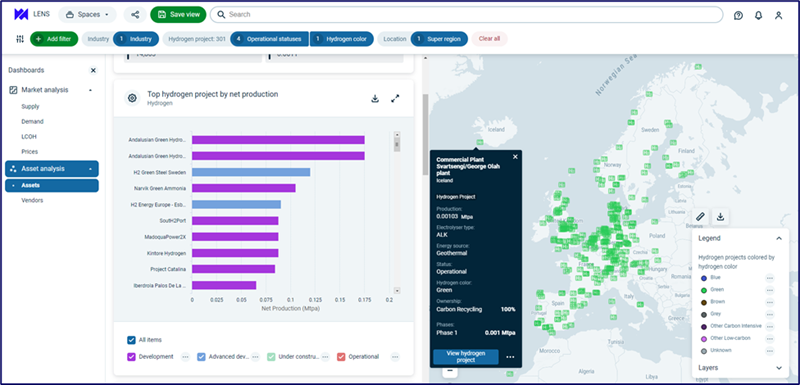Close the Svartsengi plant popup
The width and height of the screenshot is (800, 385).
click(x=515, y=157)
